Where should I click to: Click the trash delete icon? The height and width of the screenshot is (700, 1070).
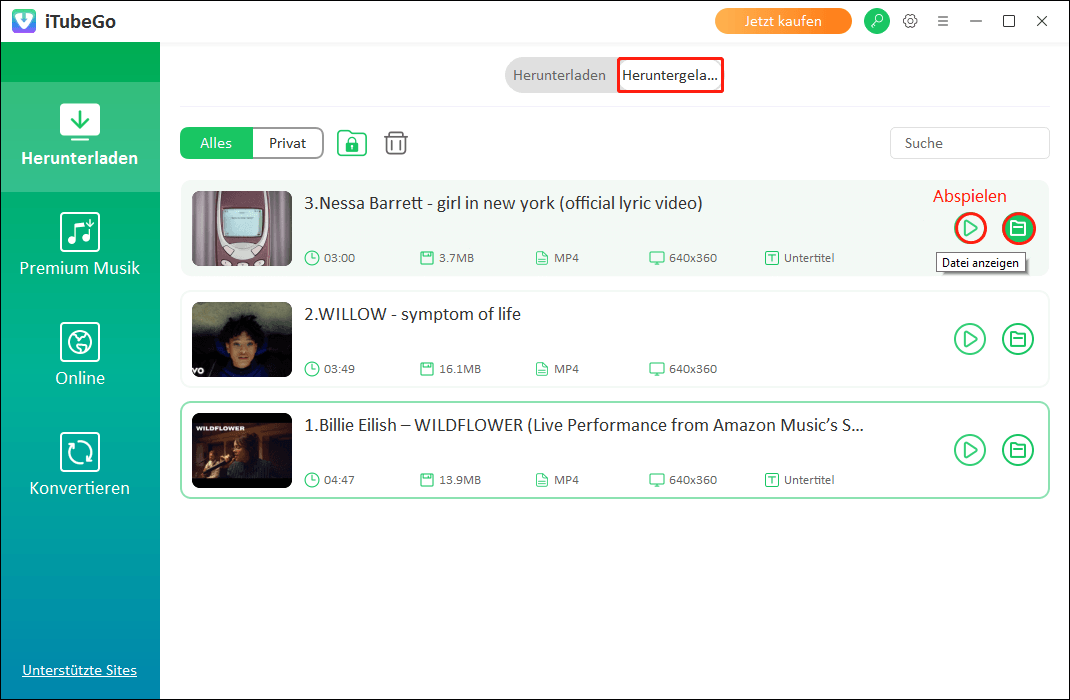point(396,143)
